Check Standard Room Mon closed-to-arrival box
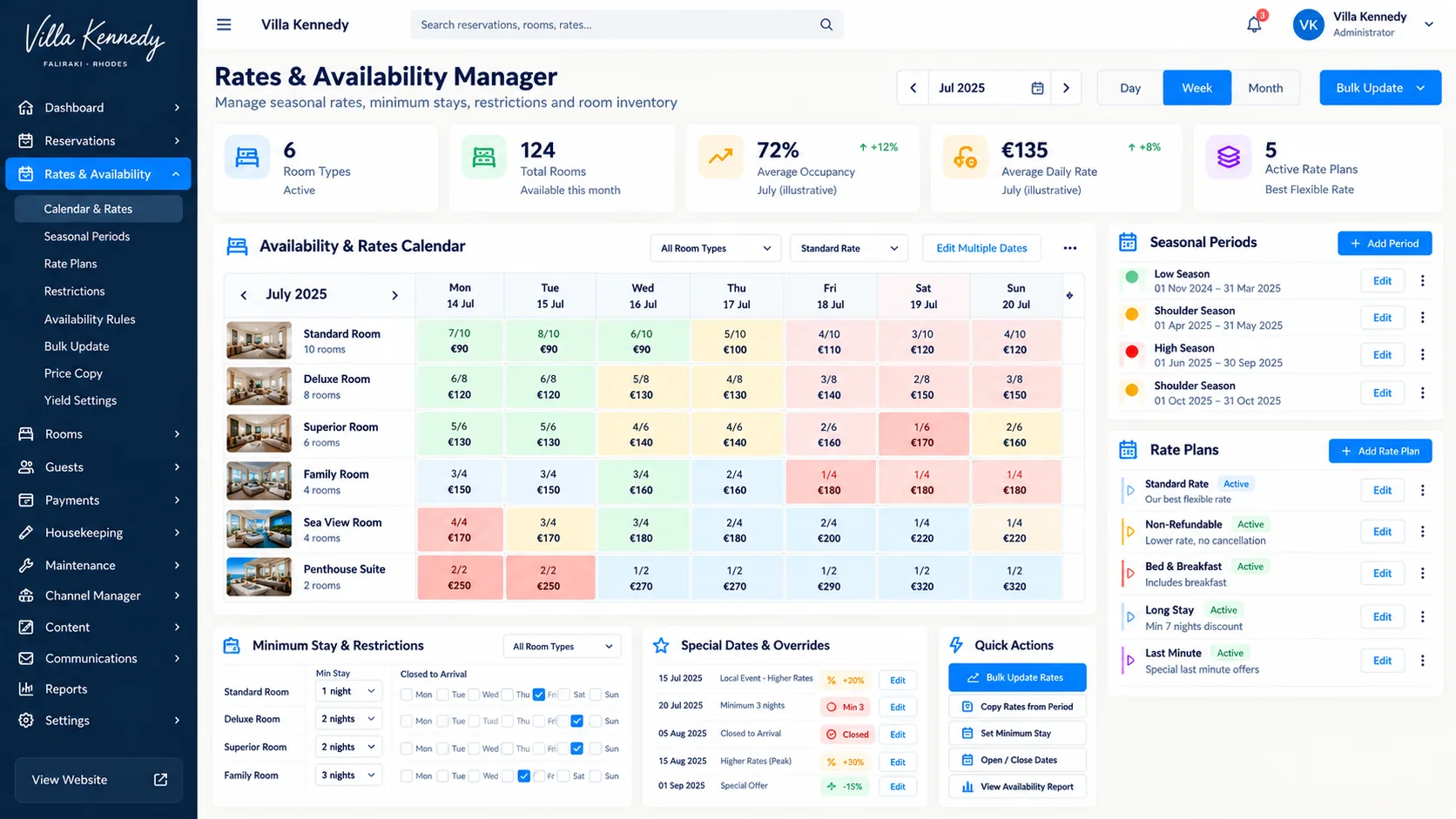This screenshot has height=819, width=1456. coord(407,695)
